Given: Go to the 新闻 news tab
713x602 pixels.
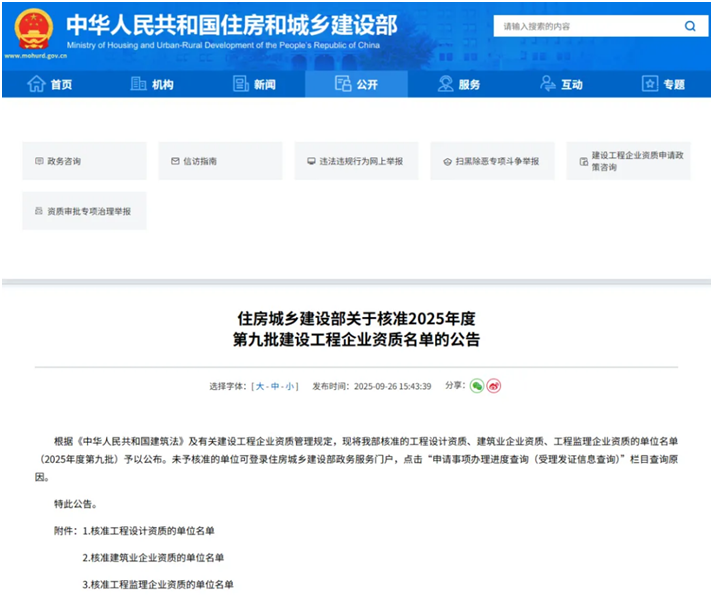Looking at the screenshot, I should tap(254, 84).
